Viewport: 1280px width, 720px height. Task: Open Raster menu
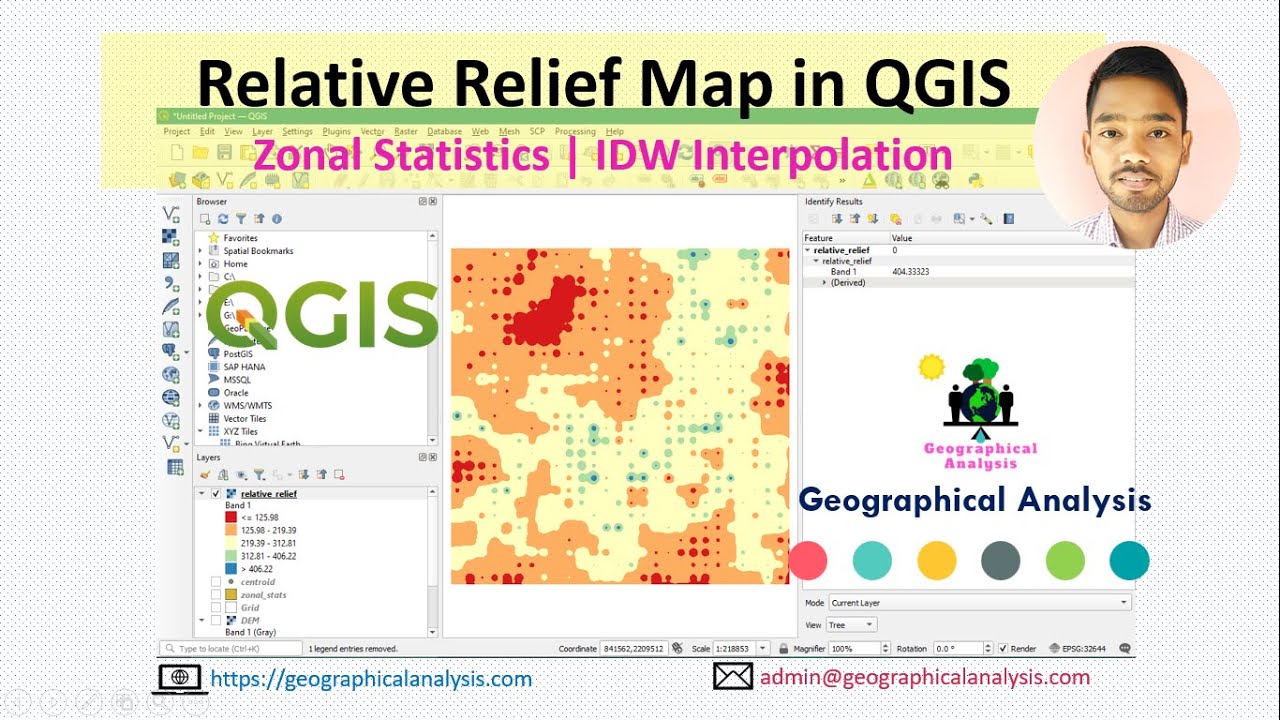[406, 131]
